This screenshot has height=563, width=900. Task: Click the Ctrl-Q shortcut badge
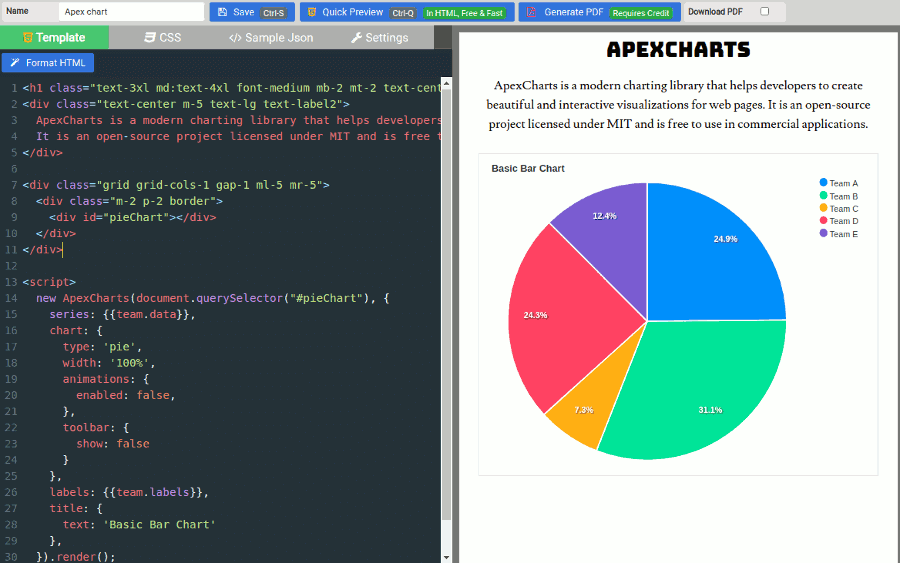[403, 13]
